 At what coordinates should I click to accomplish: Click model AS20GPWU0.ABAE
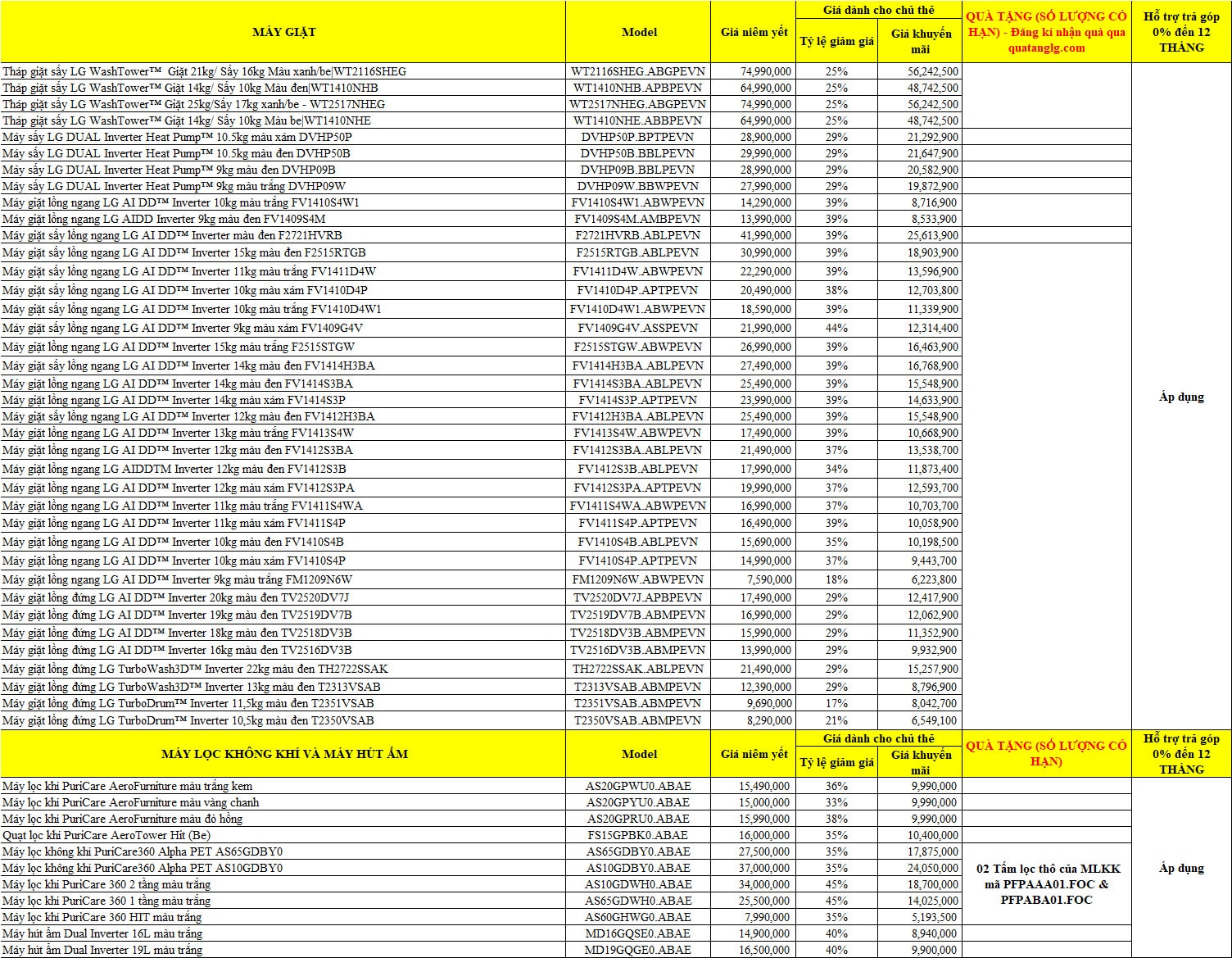[639, 786]
